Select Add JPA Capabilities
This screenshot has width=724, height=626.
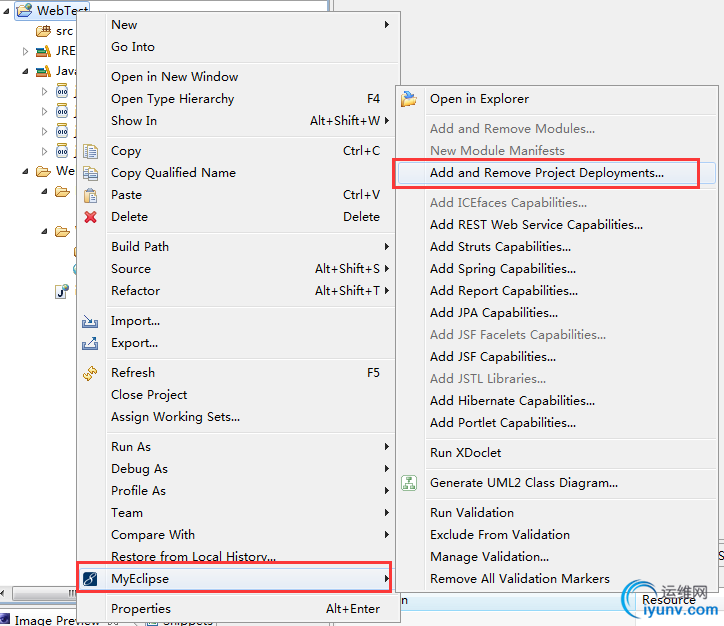pyautogui.click(x=494, y=313)
